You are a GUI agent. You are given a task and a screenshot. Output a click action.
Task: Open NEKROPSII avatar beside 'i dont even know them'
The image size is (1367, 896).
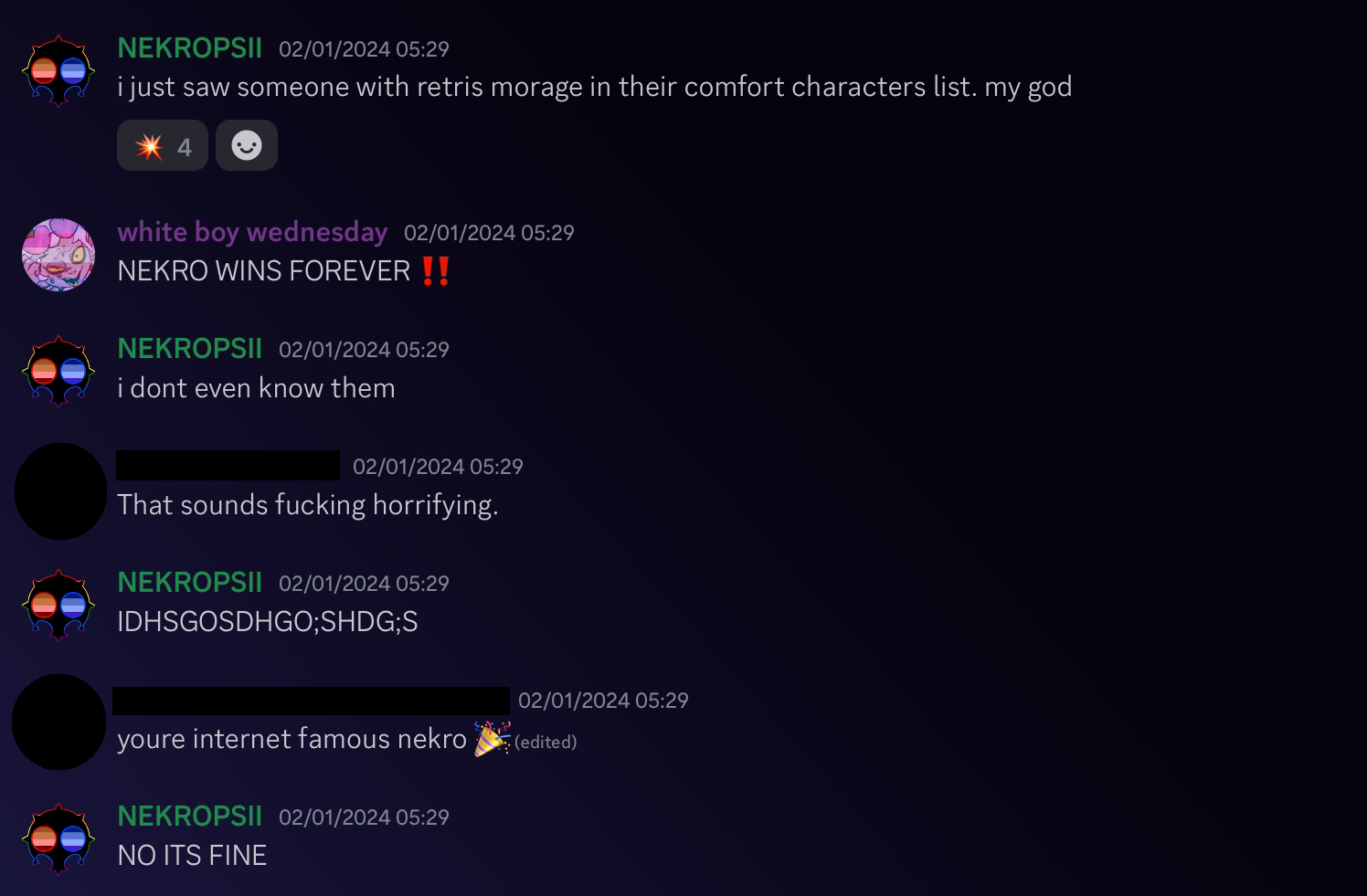(58, 372)
